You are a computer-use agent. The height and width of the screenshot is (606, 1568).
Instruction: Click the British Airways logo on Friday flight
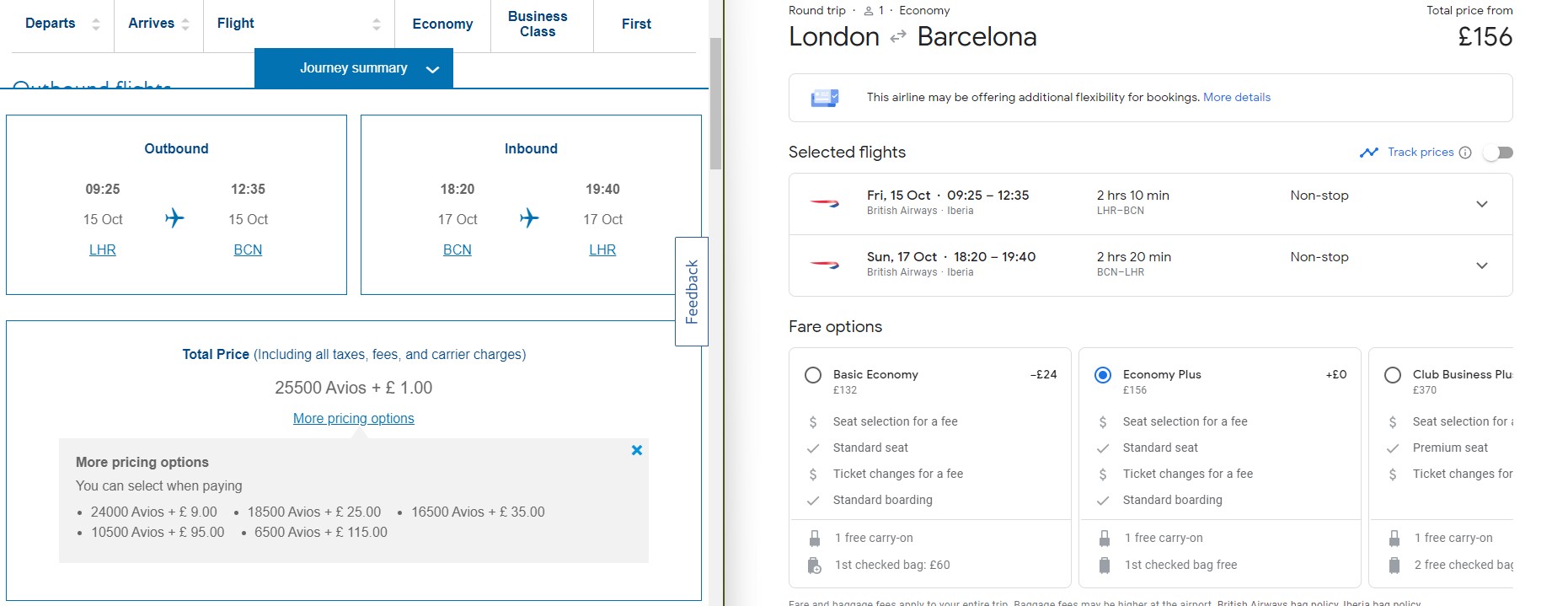824,203
